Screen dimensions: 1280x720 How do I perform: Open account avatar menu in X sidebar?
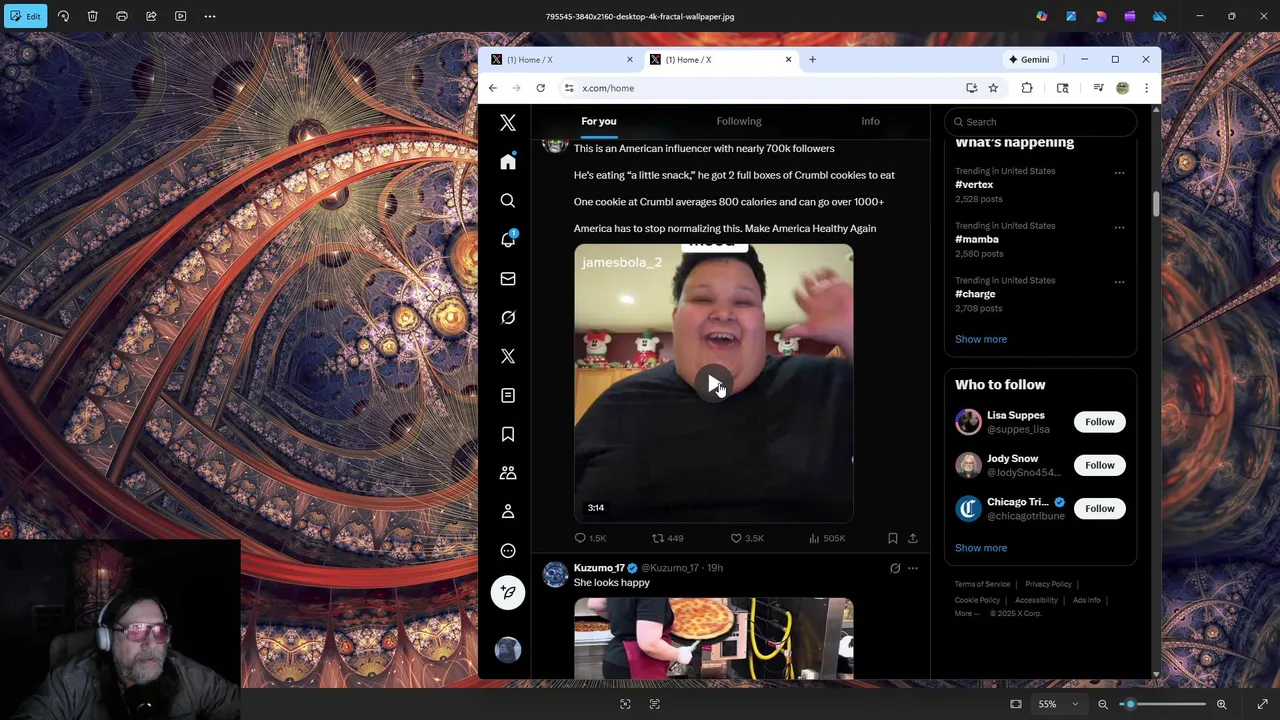pos(508,650)
